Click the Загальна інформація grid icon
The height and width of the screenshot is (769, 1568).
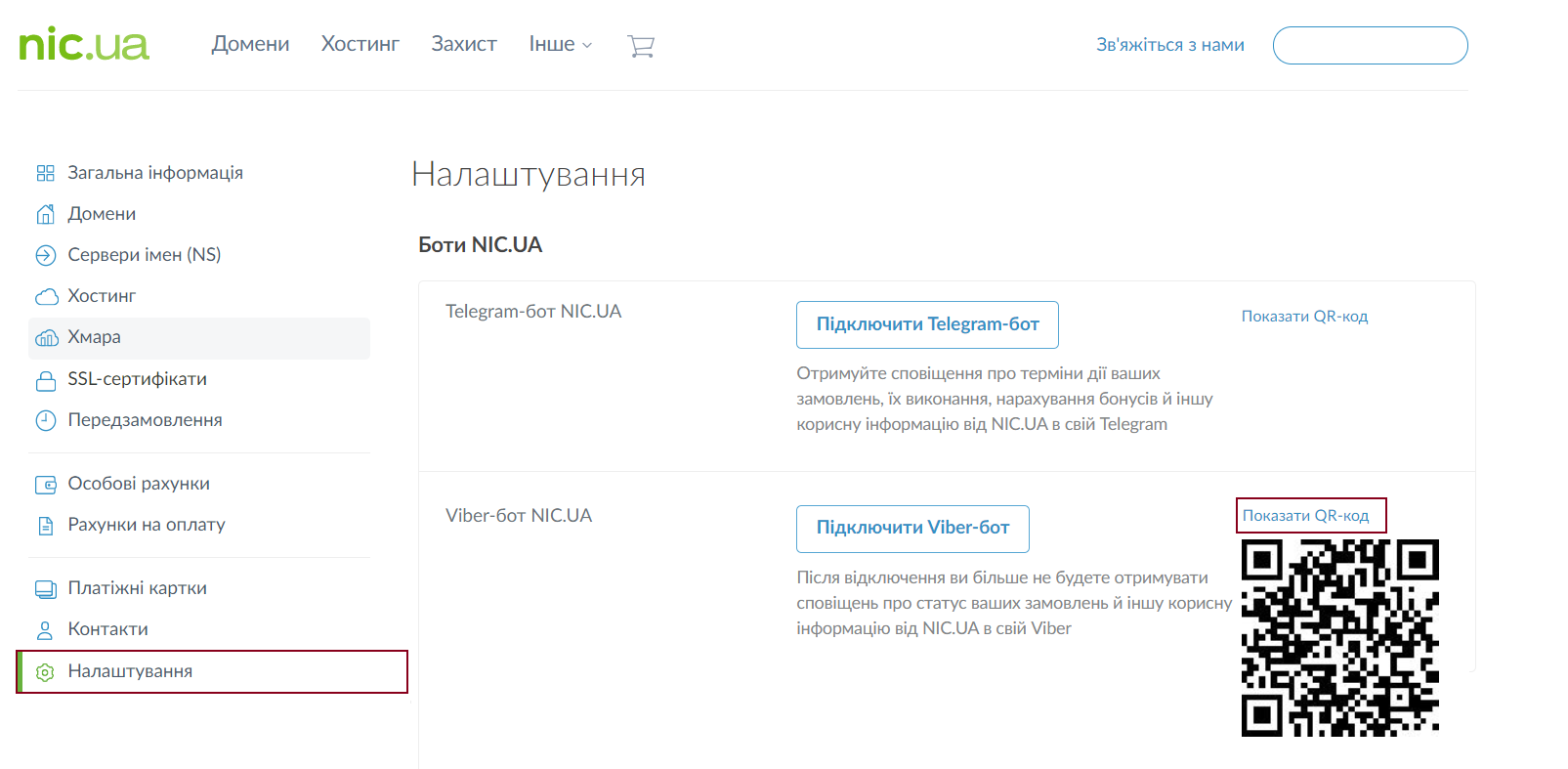pyautogui.click(x=45, y=173)
